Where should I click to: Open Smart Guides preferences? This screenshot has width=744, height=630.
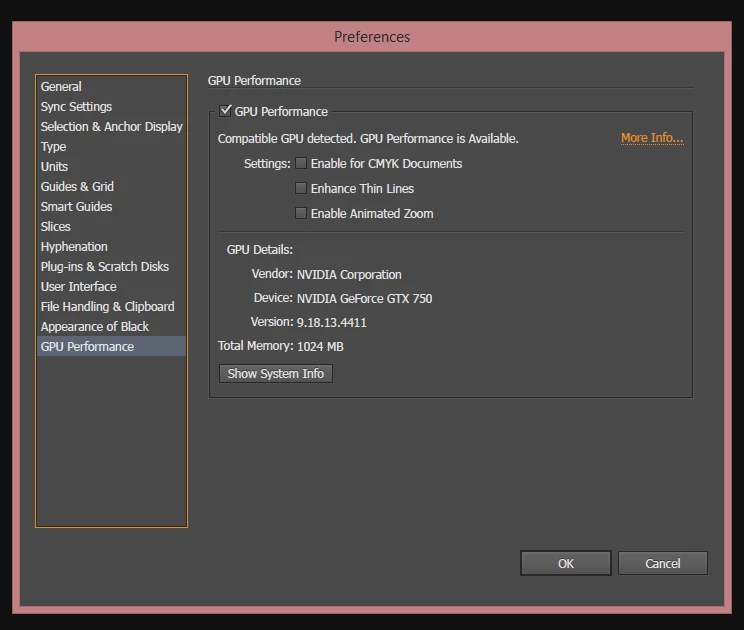point(111,206)
